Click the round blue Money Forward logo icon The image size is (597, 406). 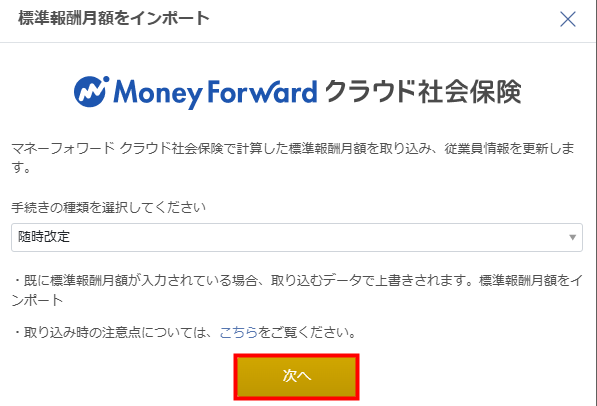[91, 91]
